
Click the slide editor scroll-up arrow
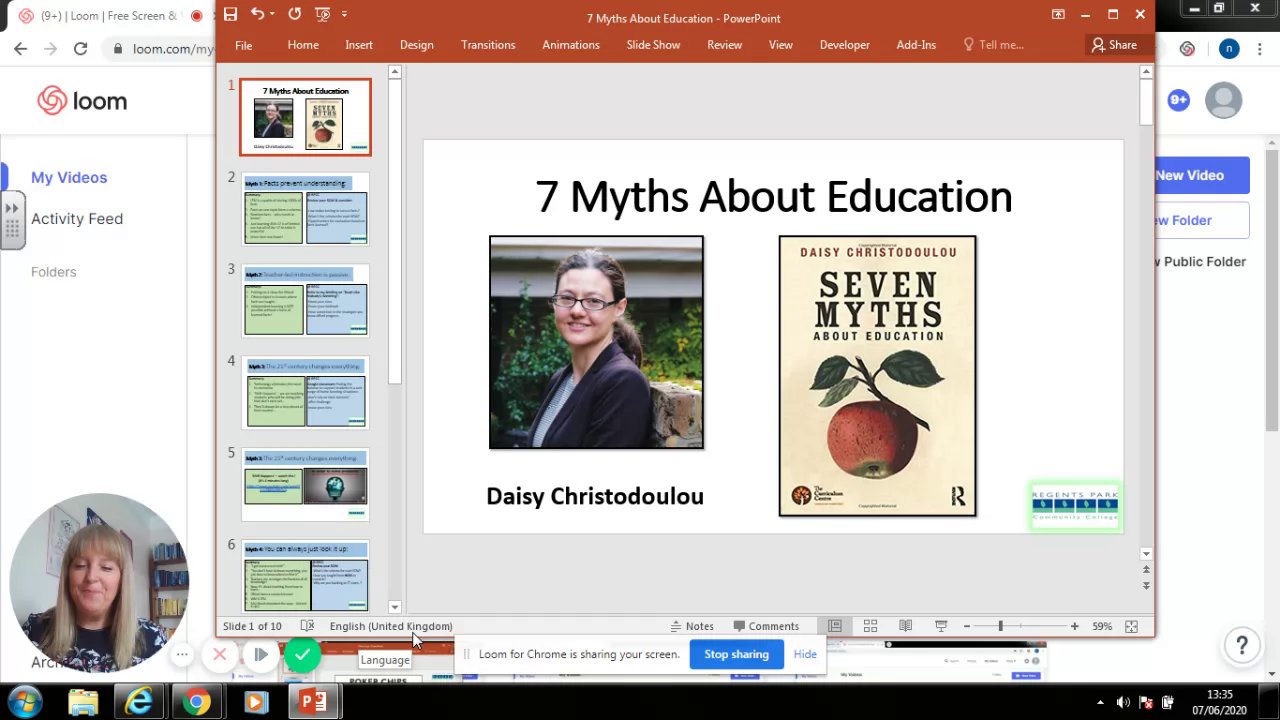(1146, 72)
